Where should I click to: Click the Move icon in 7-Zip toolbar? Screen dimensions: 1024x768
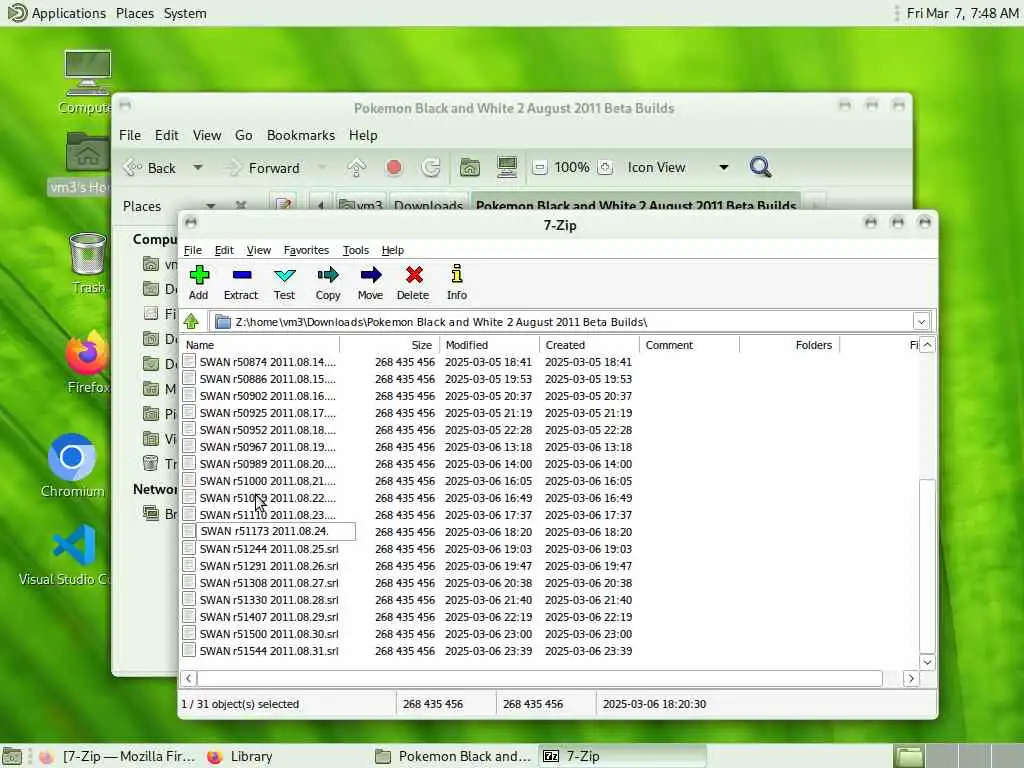[x=370, y=275]
